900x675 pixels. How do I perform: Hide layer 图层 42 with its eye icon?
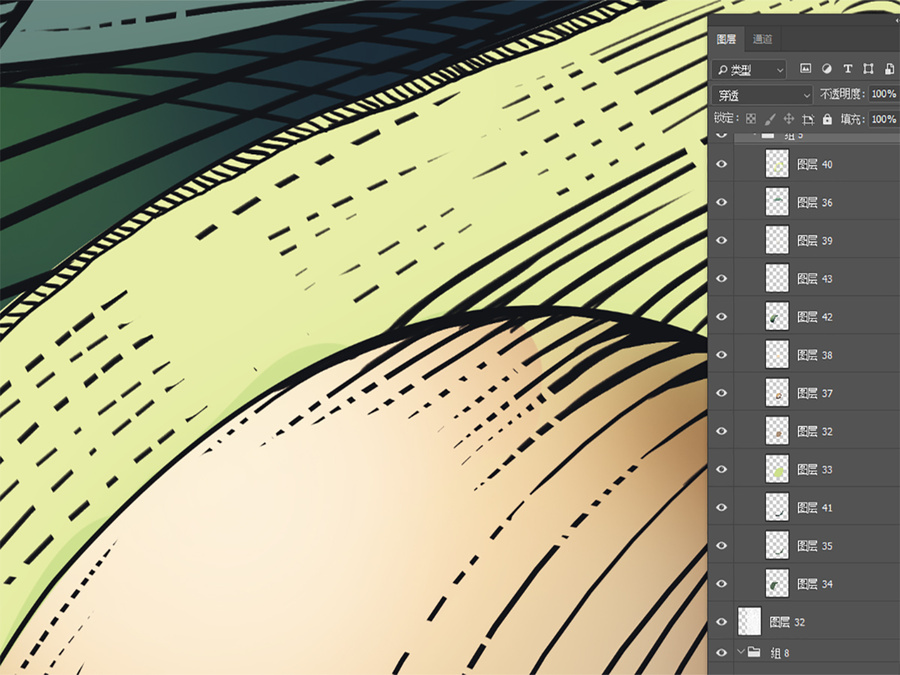(x=721, y=317)
